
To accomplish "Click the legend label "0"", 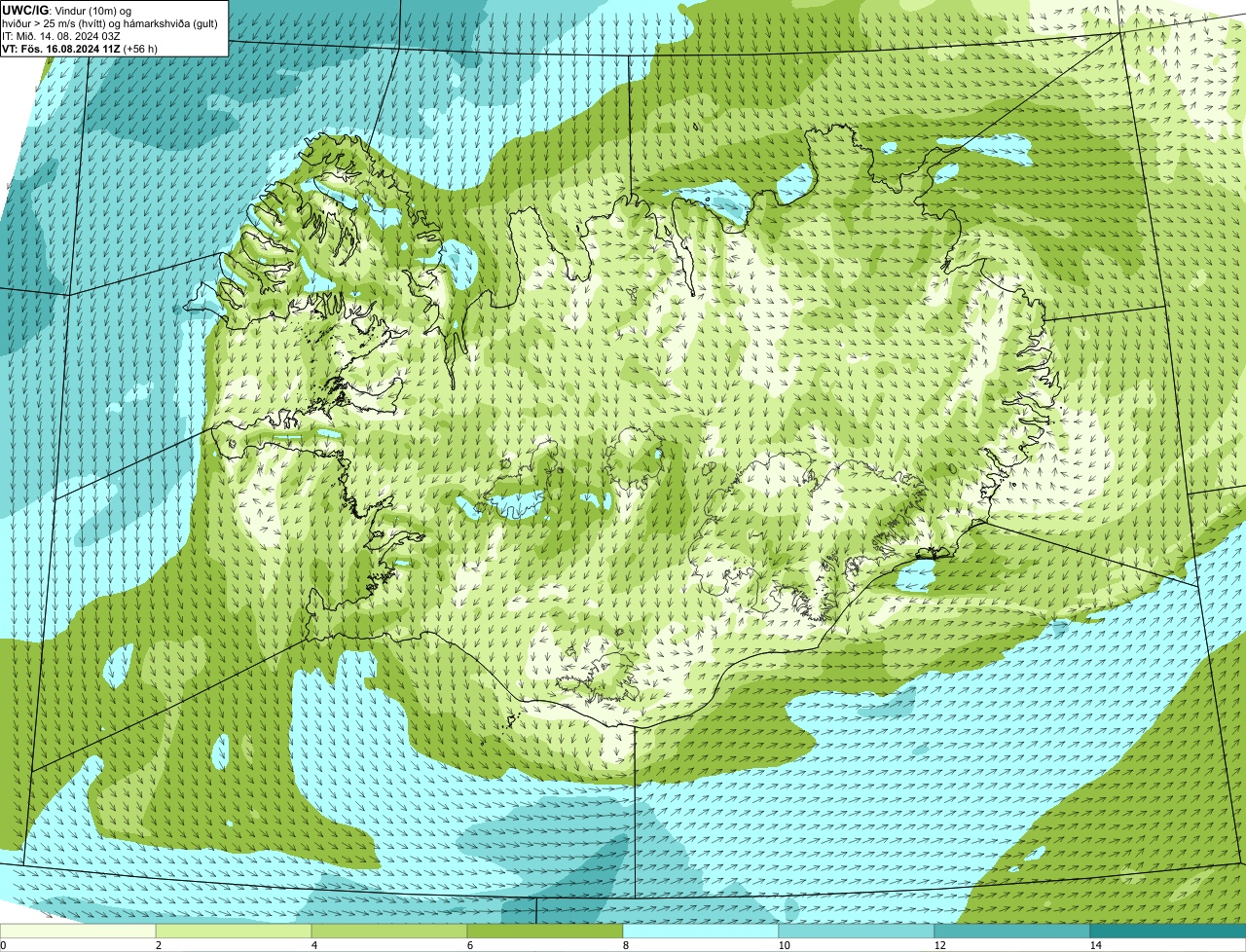I will (3, 945).
